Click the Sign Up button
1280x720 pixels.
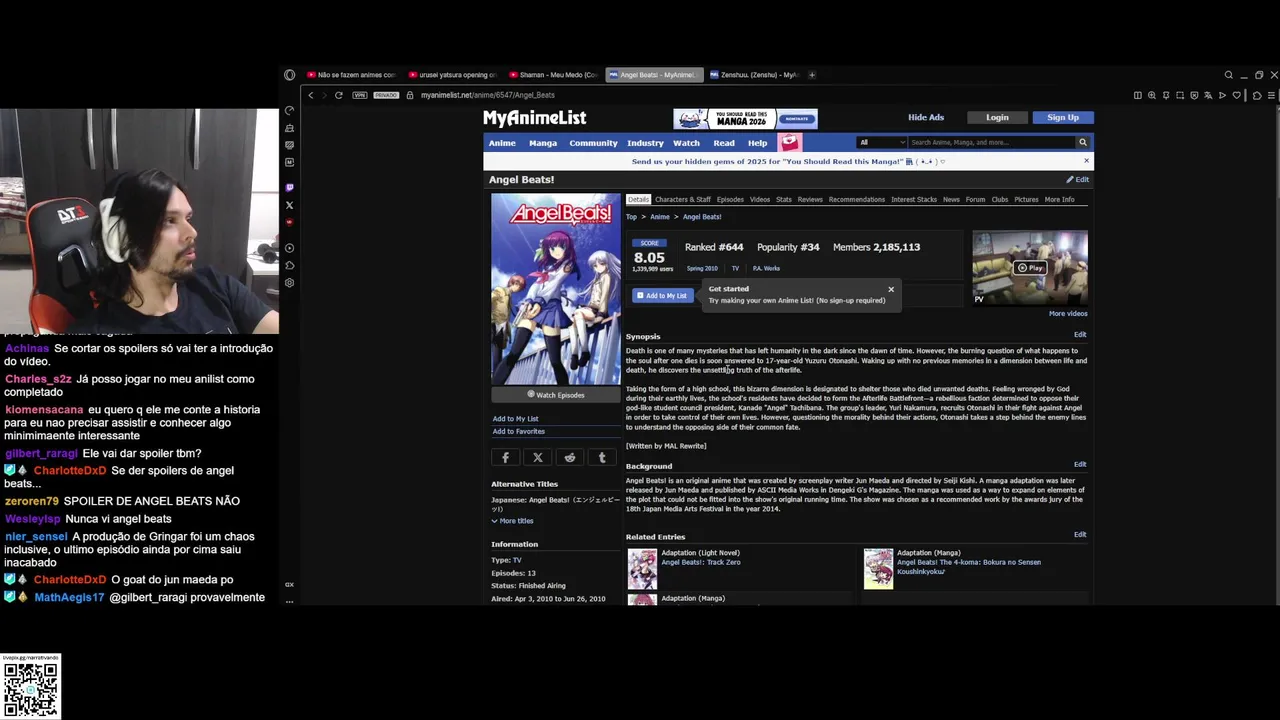pyautogui.click(x=1063, y=117)
